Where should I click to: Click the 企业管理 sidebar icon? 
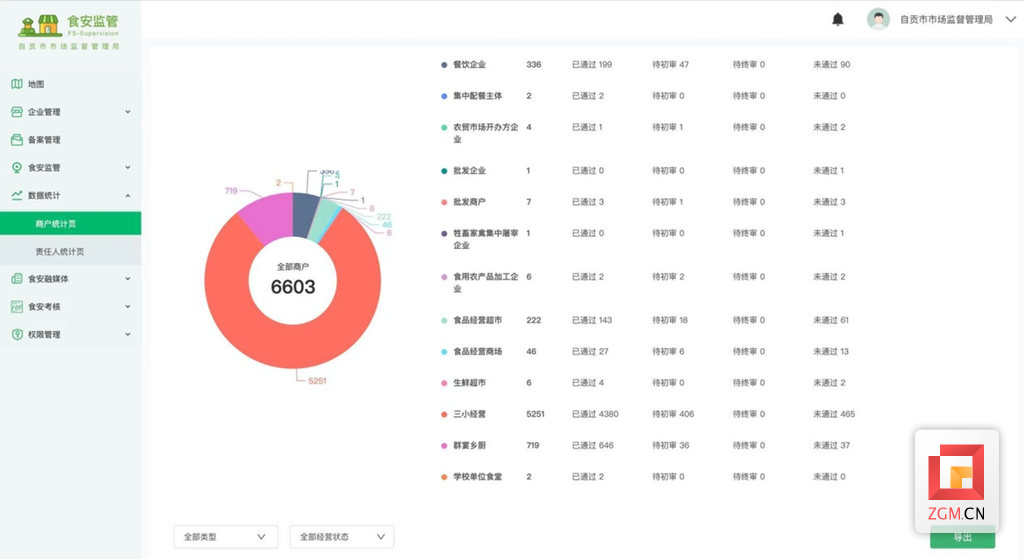click(17, 112)
